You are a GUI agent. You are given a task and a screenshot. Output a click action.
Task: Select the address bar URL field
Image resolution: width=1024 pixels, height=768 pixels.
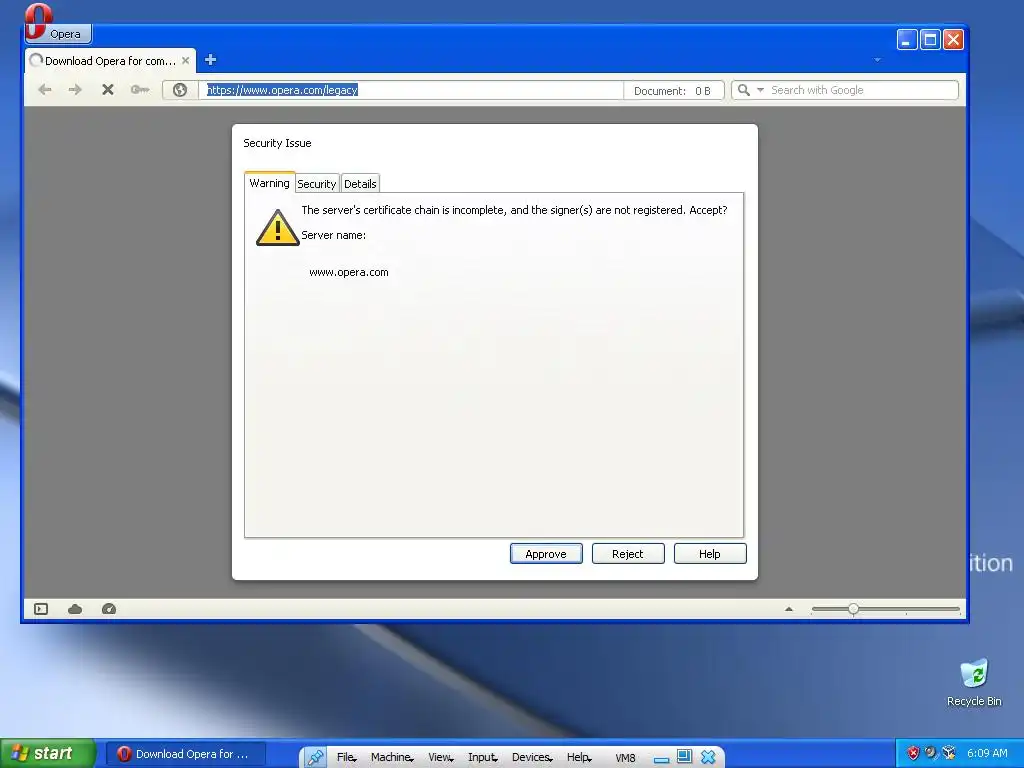410,90
